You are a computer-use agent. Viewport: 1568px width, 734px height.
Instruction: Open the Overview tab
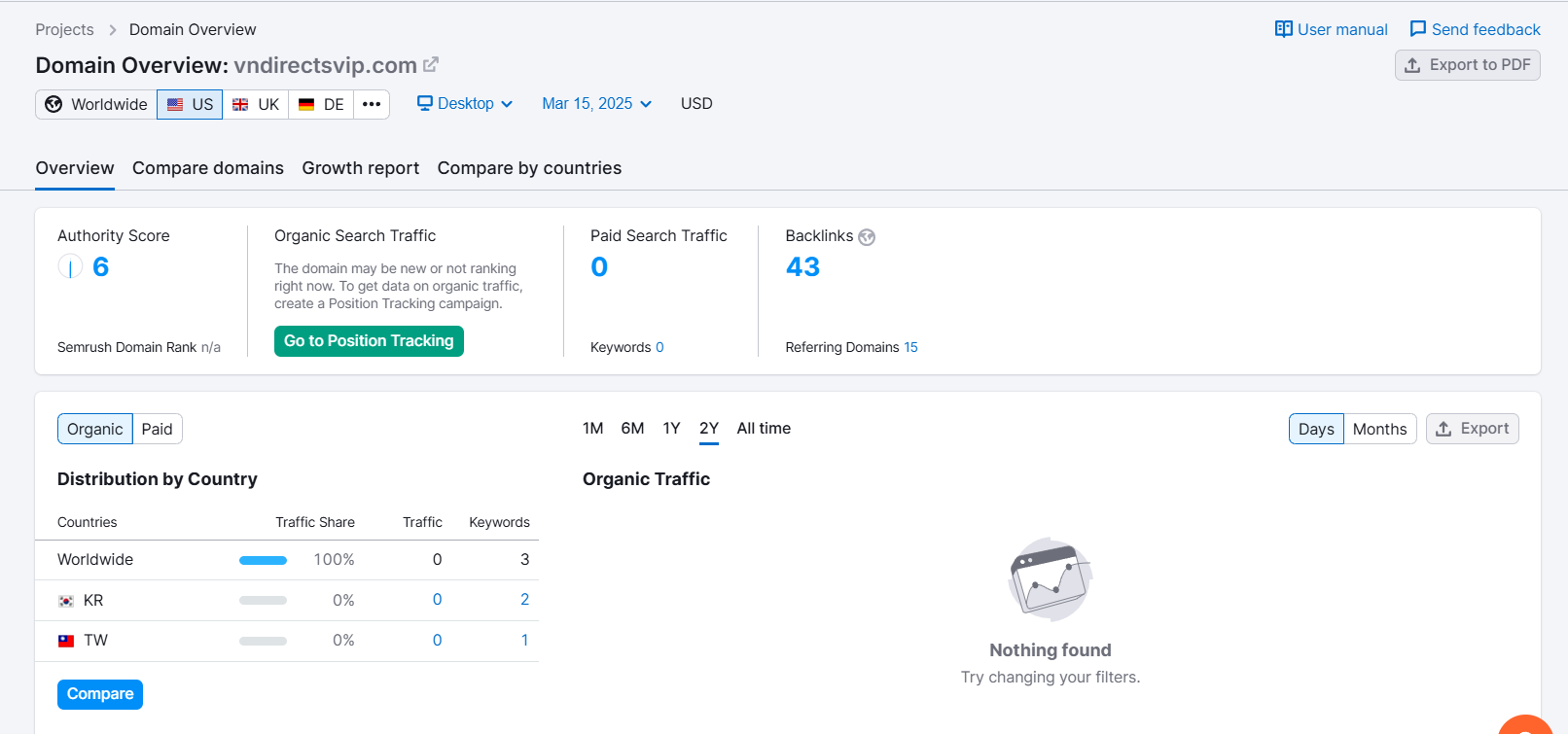click(x=75, y=168)
